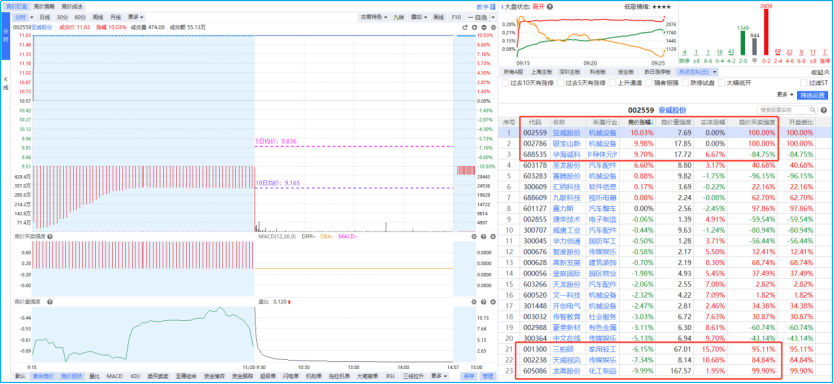Zoom in chart with the plus icon

coord(474,27)
